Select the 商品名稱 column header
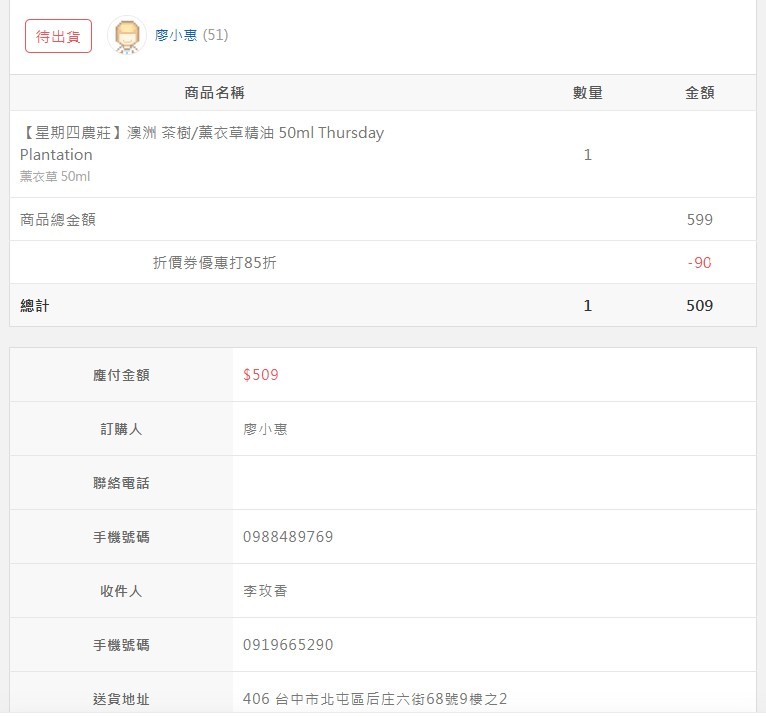This screenshot has width=766, height=717. 214,92
